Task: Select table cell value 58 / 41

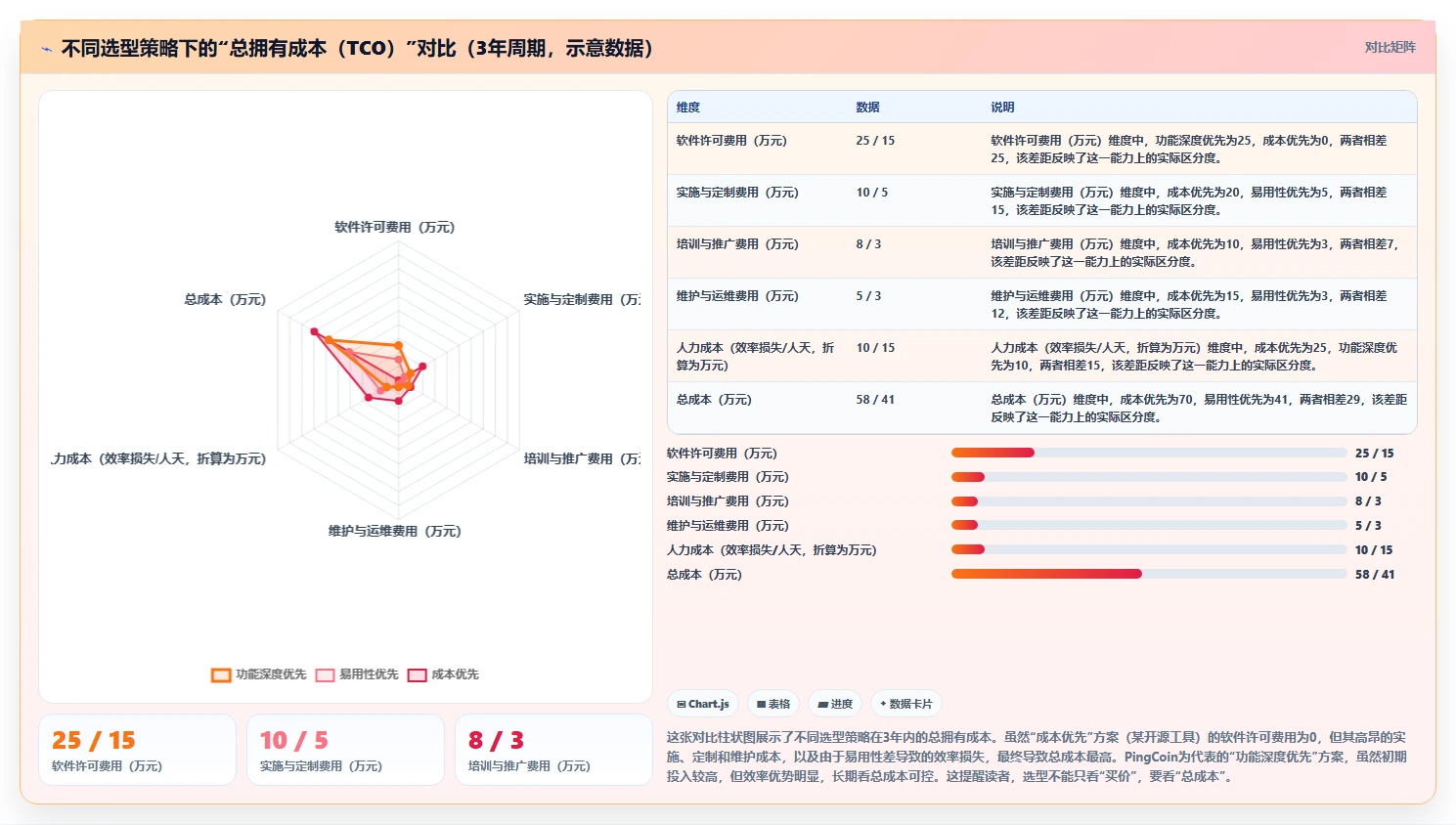Action: pos(875,400)
